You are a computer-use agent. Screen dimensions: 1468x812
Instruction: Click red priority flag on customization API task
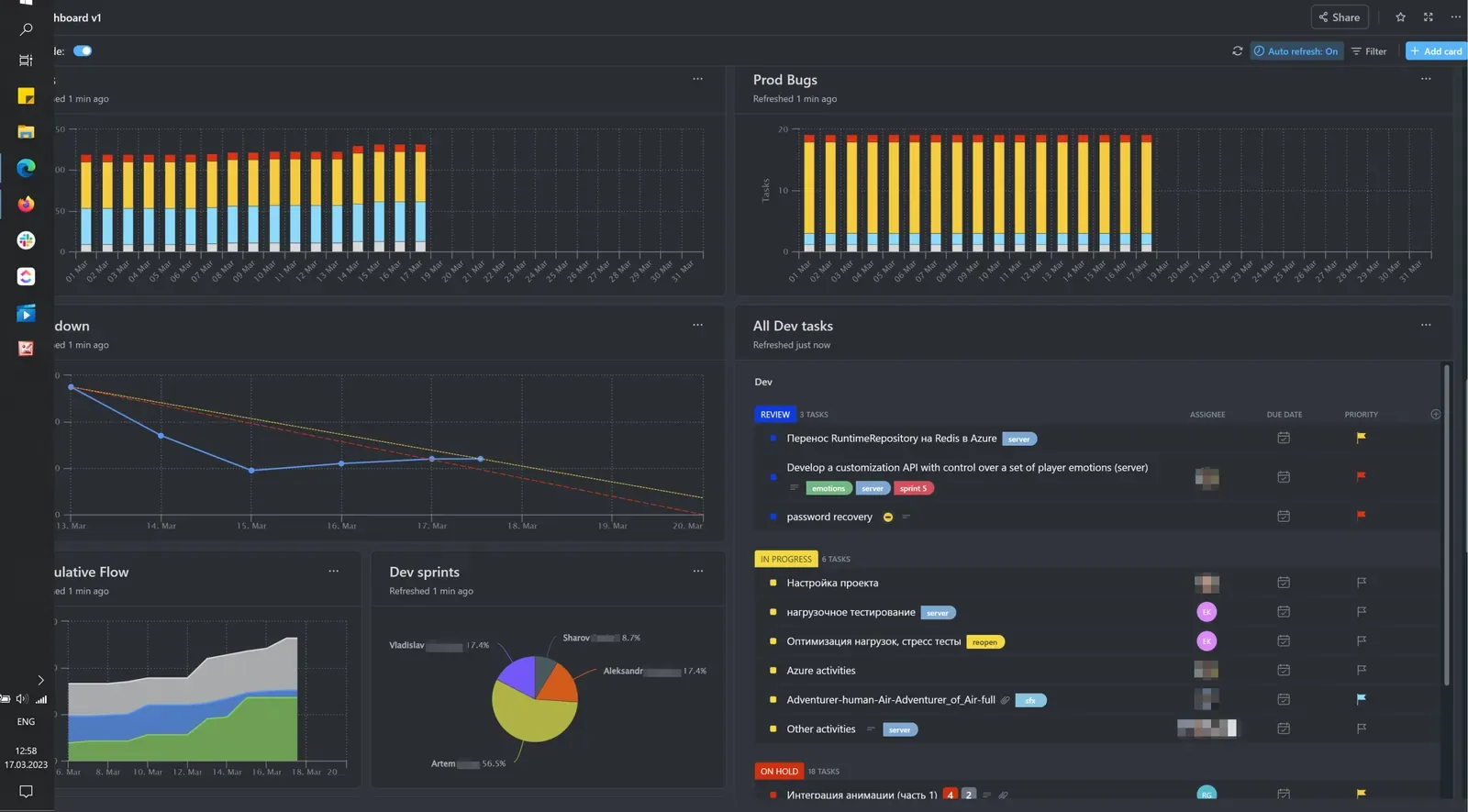pyautogui.click(x=1362, y=476)
